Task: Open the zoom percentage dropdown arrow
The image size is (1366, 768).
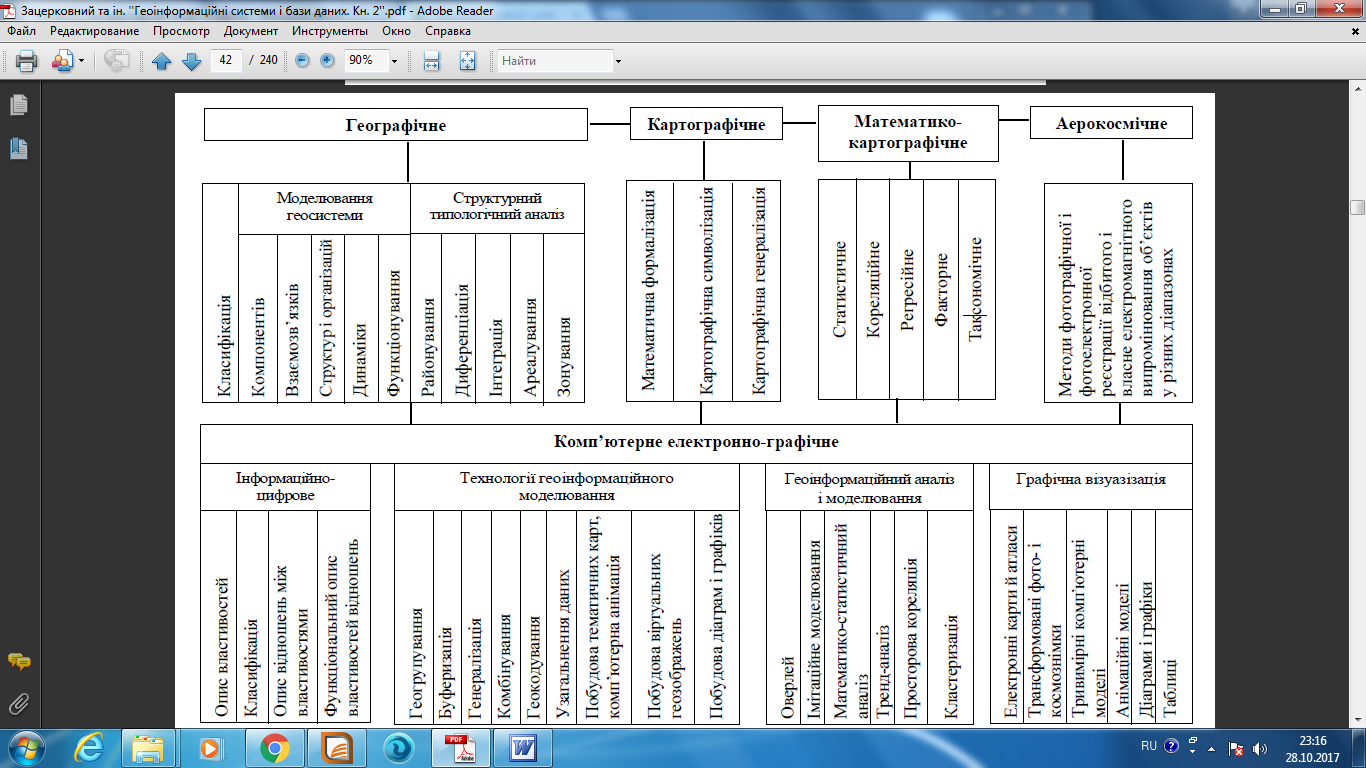Action: pyautogui.click(x=394, y=61)
